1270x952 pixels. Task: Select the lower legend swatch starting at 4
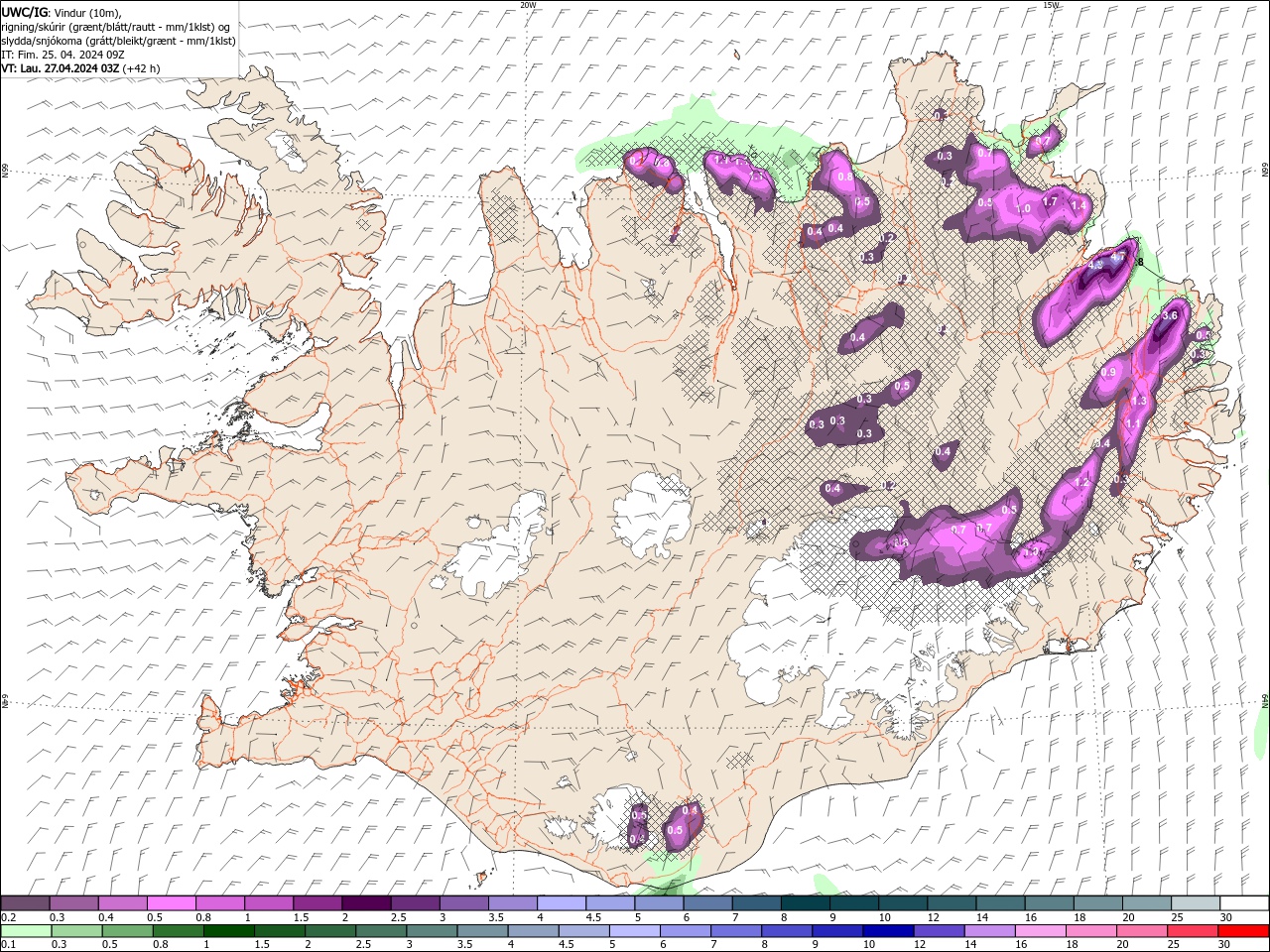(533, 931)
